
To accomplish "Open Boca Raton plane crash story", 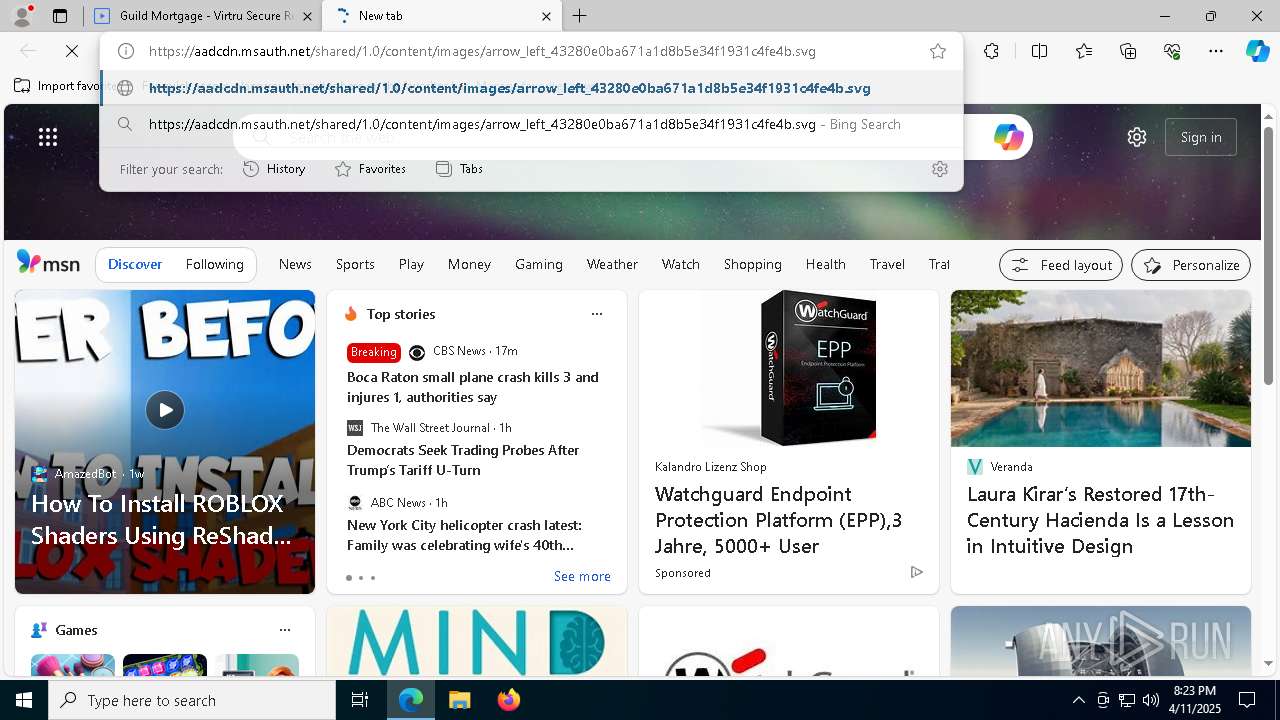I will click(x=473, y=387).
